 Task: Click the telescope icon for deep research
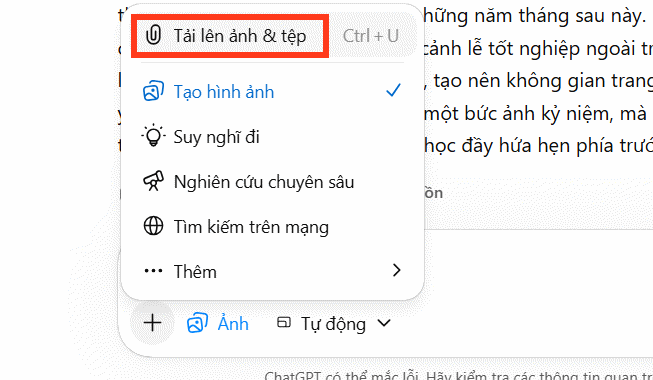click(153, 181)
